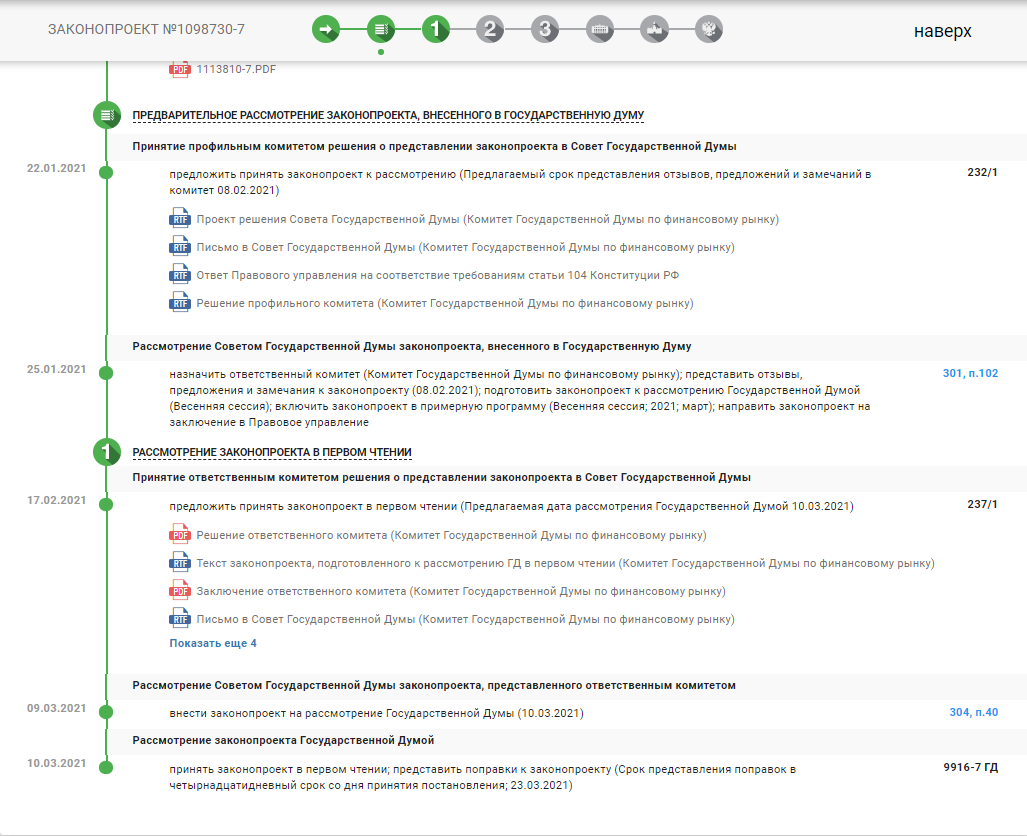
Task: Jump to first reading stage circle '1'
Action: tap(435, 29)
